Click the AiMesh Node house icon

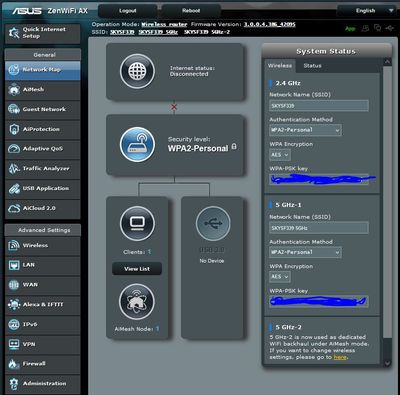click(x=137, y=301)
